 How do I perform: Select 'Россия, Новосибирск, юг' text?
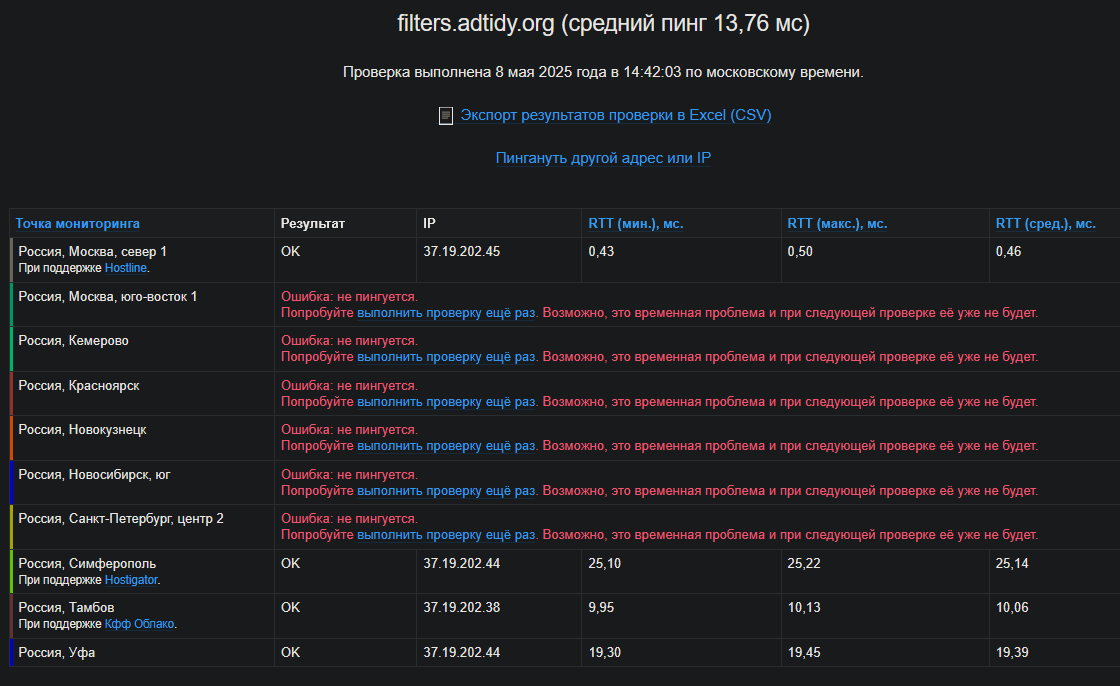click(94, 474)
